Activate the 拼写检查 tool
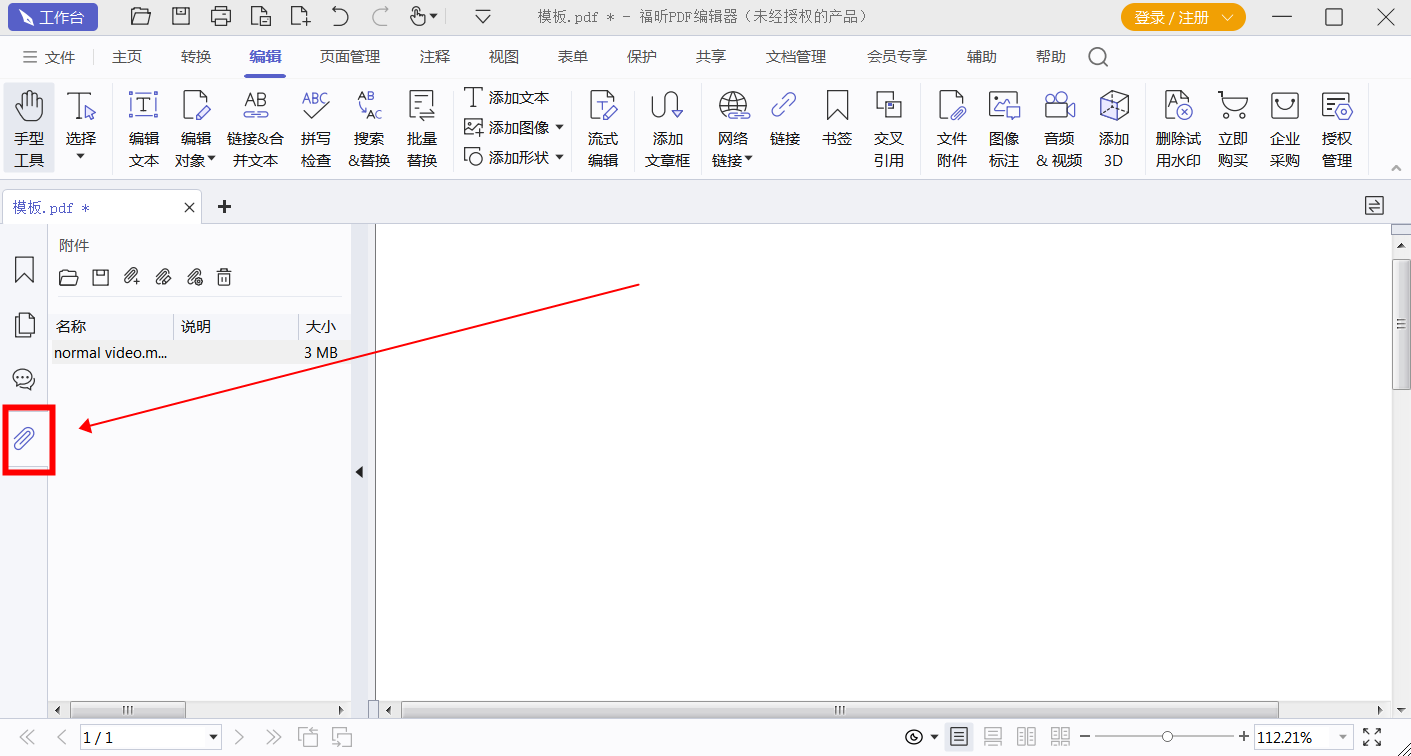This screenshot has width=1411, height=756. (315, 127)
